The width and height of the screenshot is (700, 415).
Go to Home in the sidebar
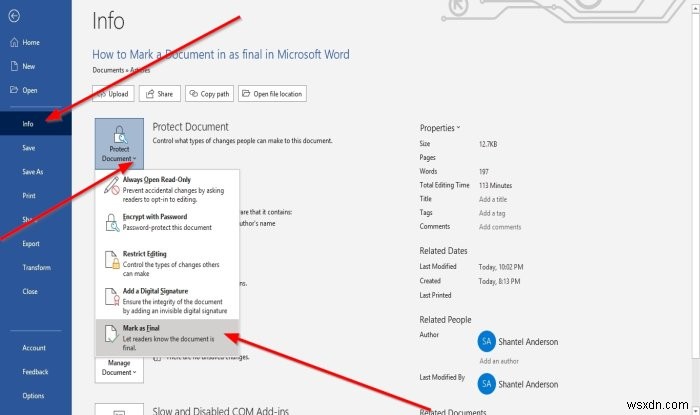(x=36, y=42)
